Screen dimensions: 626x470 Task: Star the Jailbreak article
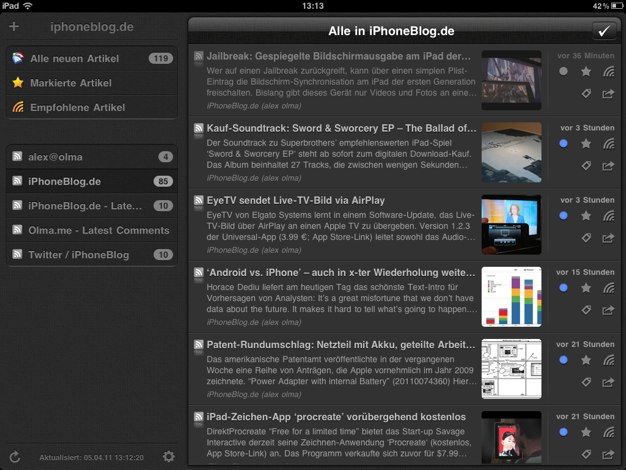(x=586, y=71)
